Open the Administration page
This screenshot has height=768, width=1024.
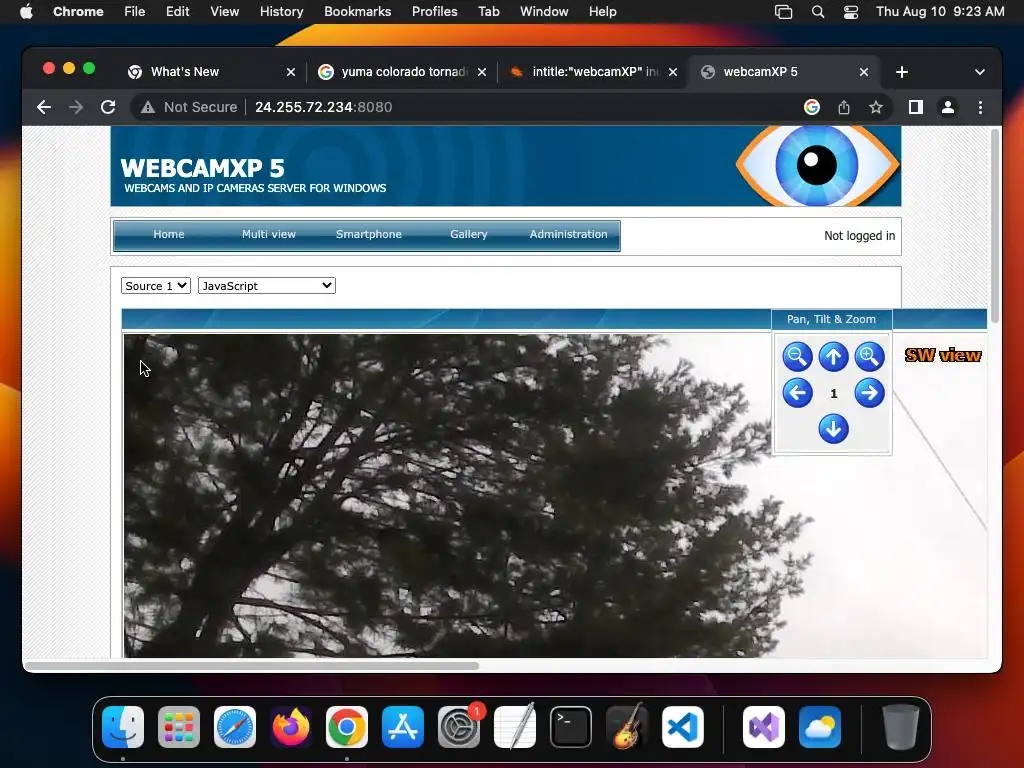(568, 234)
